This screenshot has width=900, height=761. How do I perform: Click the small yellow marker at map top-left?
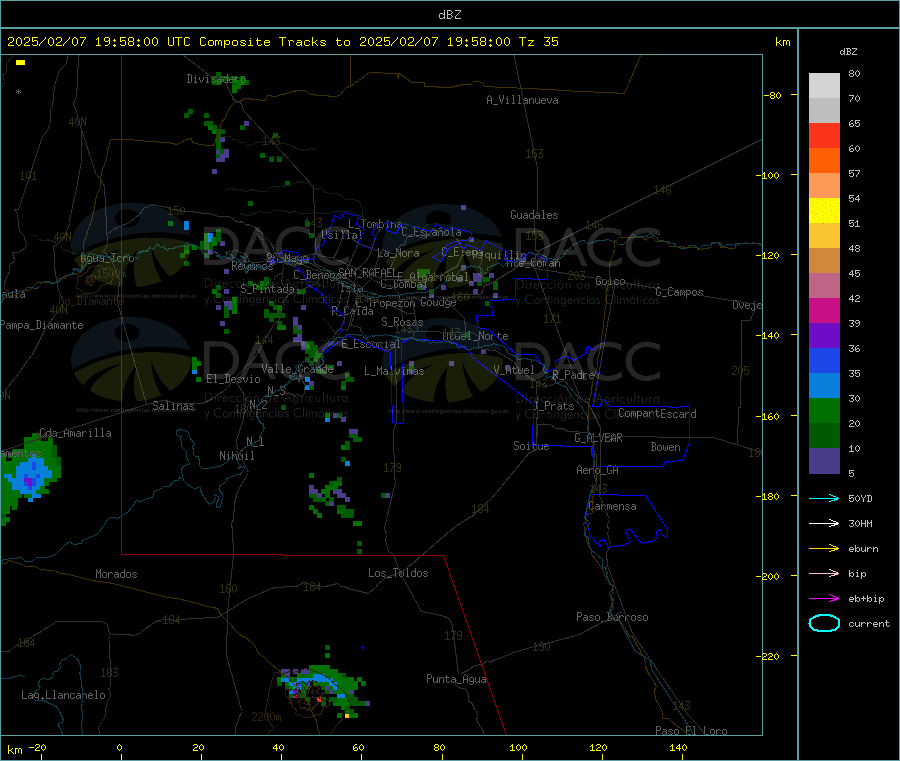[x=21, y=63]
